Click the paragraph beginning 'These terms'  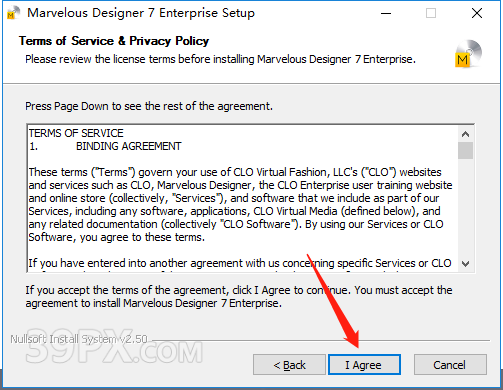click(240, 205)
